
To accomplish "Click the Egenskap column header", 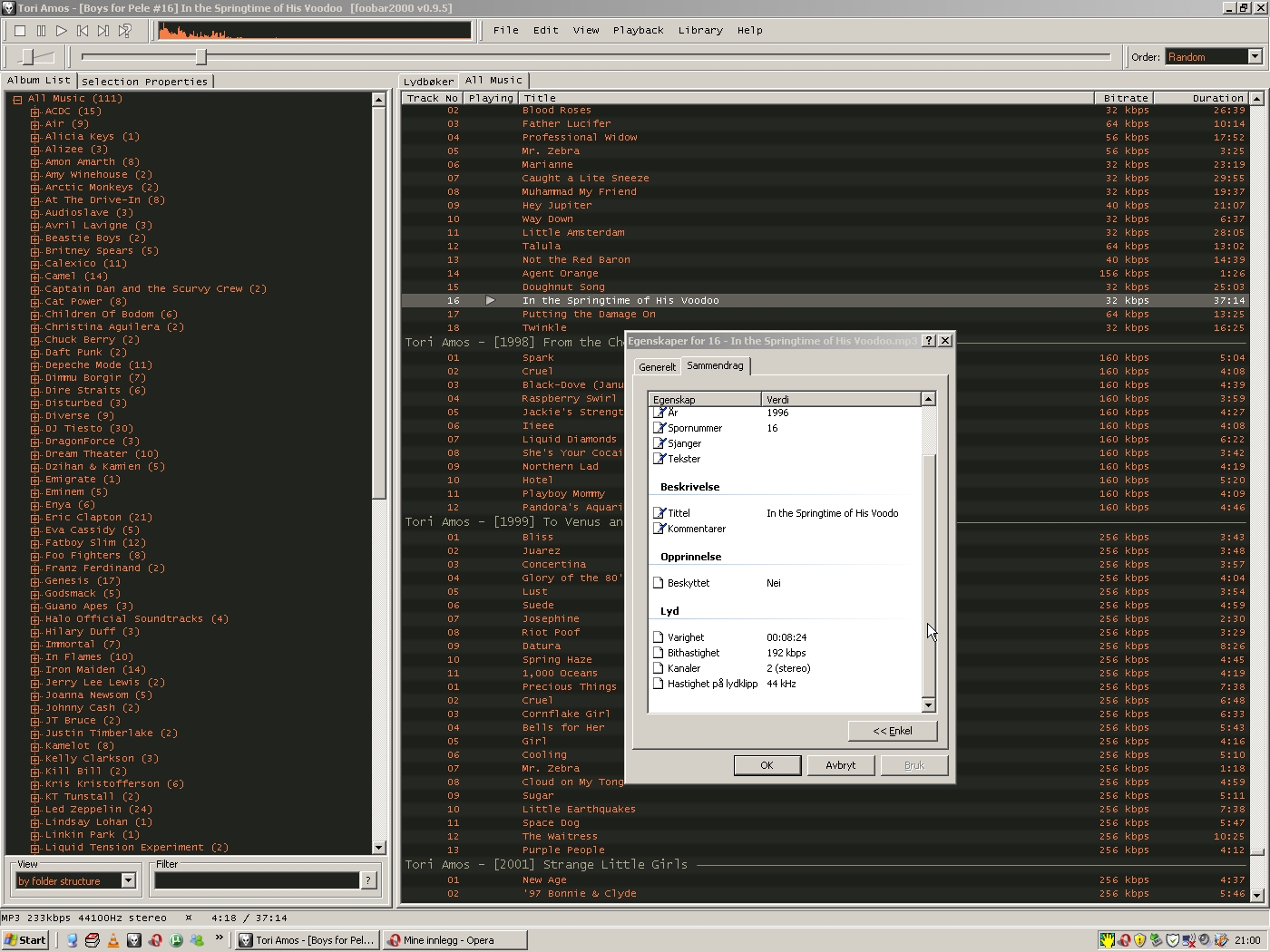I will click(705, 399).
